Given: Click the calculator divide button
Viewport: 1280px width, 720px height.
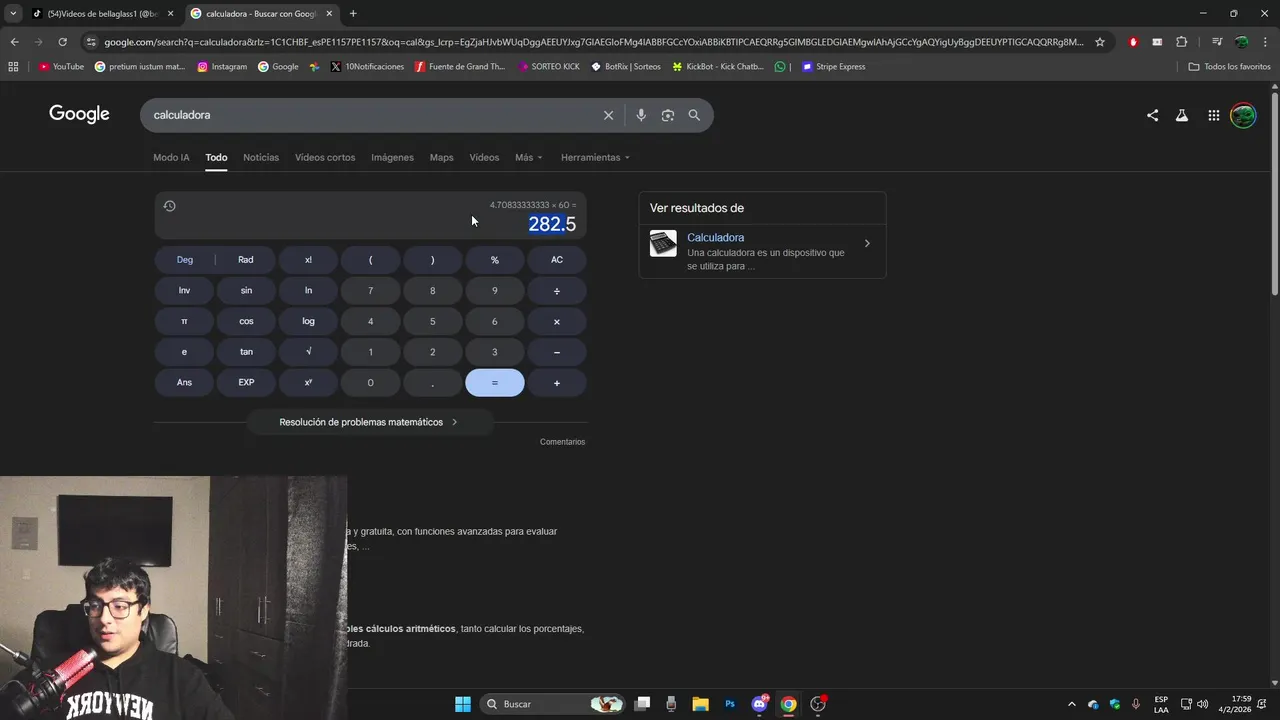Looking at the screenshot, I should pyautogui.click(x=557, y=291).
